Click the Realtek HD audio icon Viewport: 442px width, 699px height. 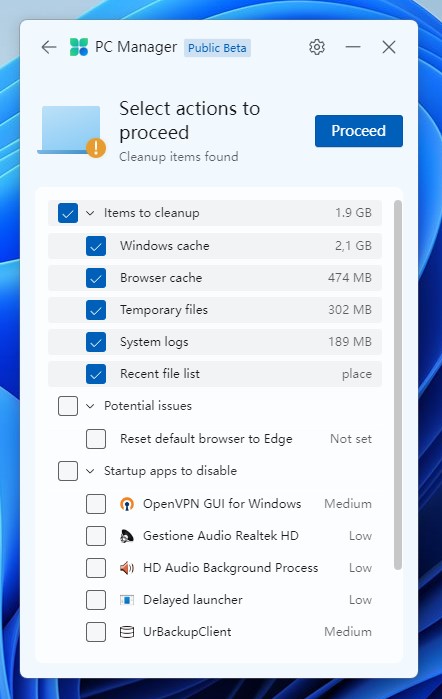(x=127, y=536)
